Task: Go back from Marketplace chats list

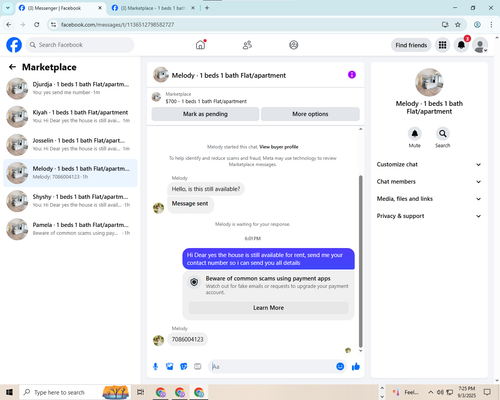Action: (x=12, y=67)
